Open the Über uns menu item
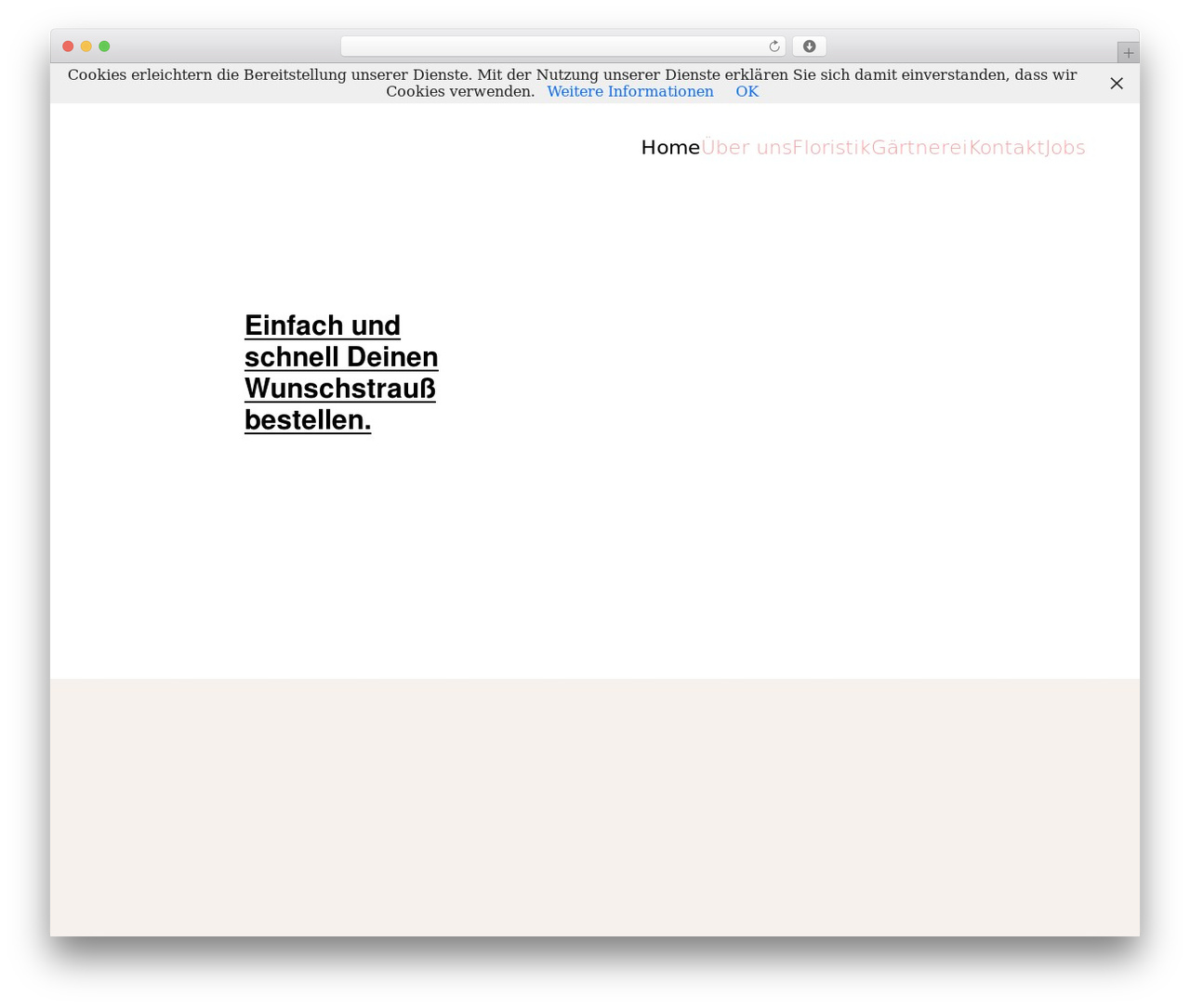This screenshot has width=1190, height=1008. 747,148
